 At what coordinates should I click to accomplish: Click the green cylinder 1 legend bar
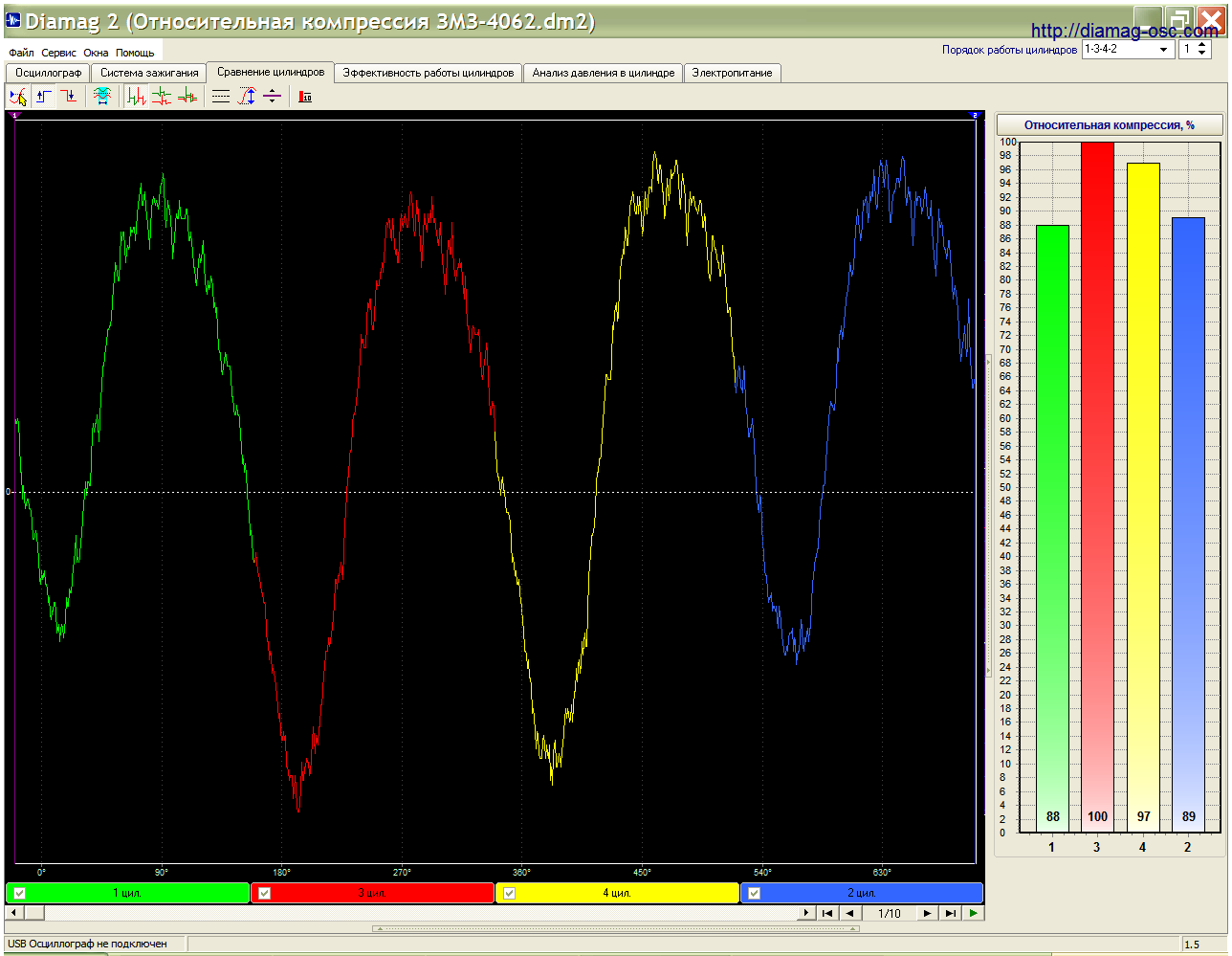pyautogui.click(x=127, y=893)
